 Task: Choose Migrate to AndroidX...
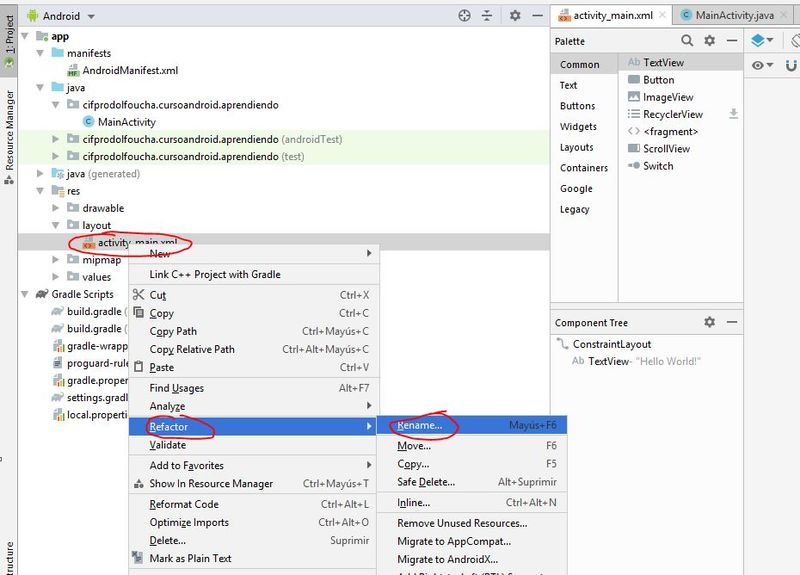click(471, 559)
